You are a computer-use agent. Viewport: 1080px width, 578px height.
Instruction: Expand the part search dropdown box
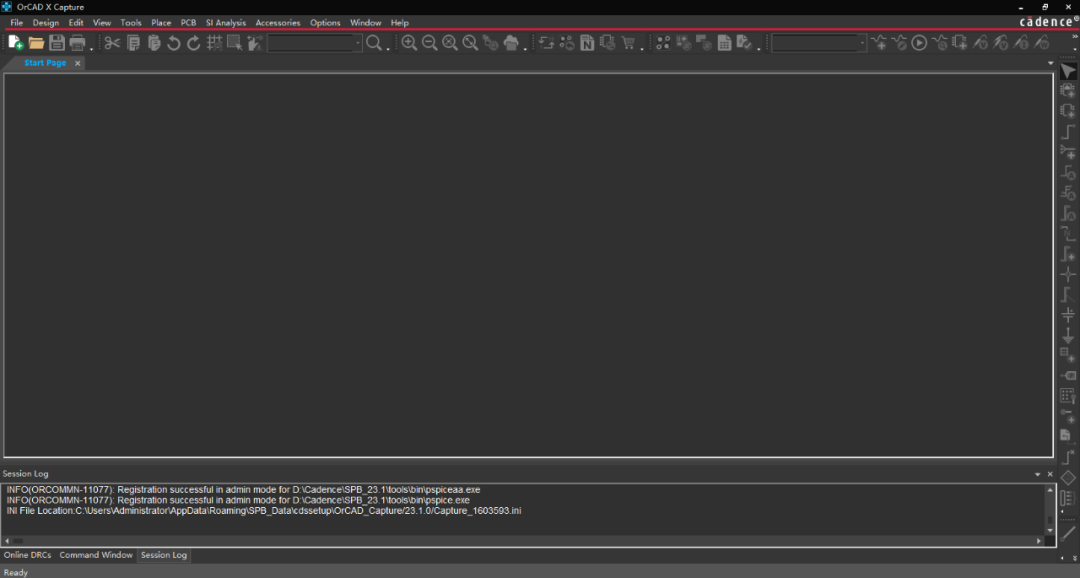click(357, 43)
